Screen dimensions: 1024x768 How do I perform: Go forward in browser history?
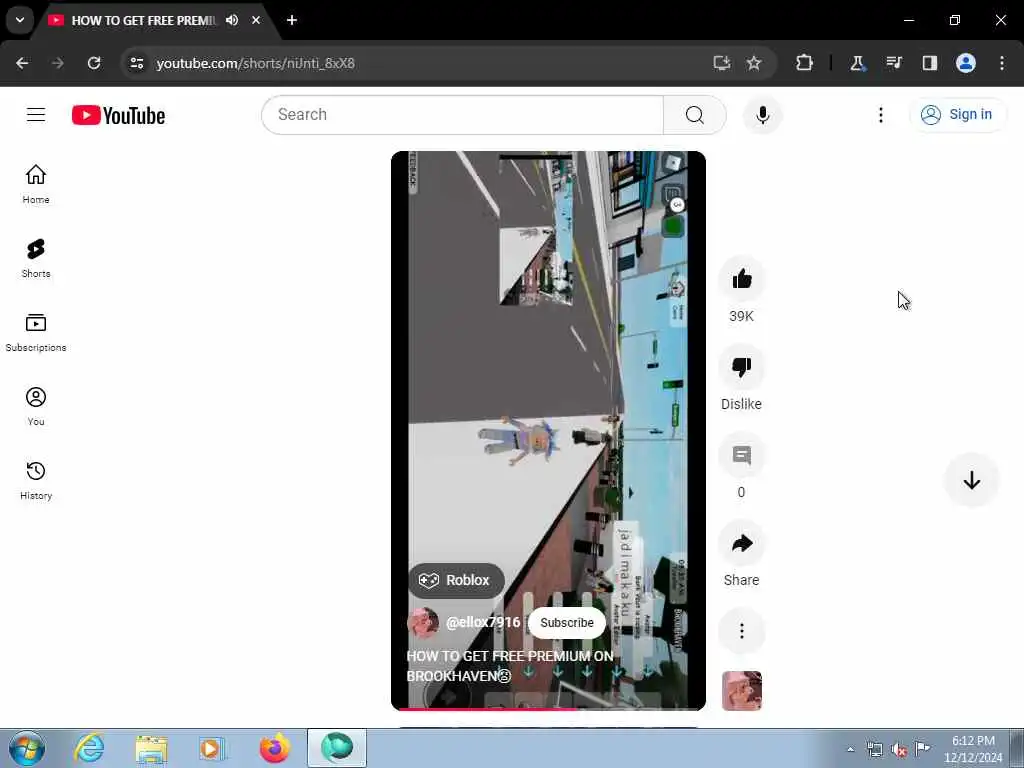pyautogui.click(x=58, y=63)
